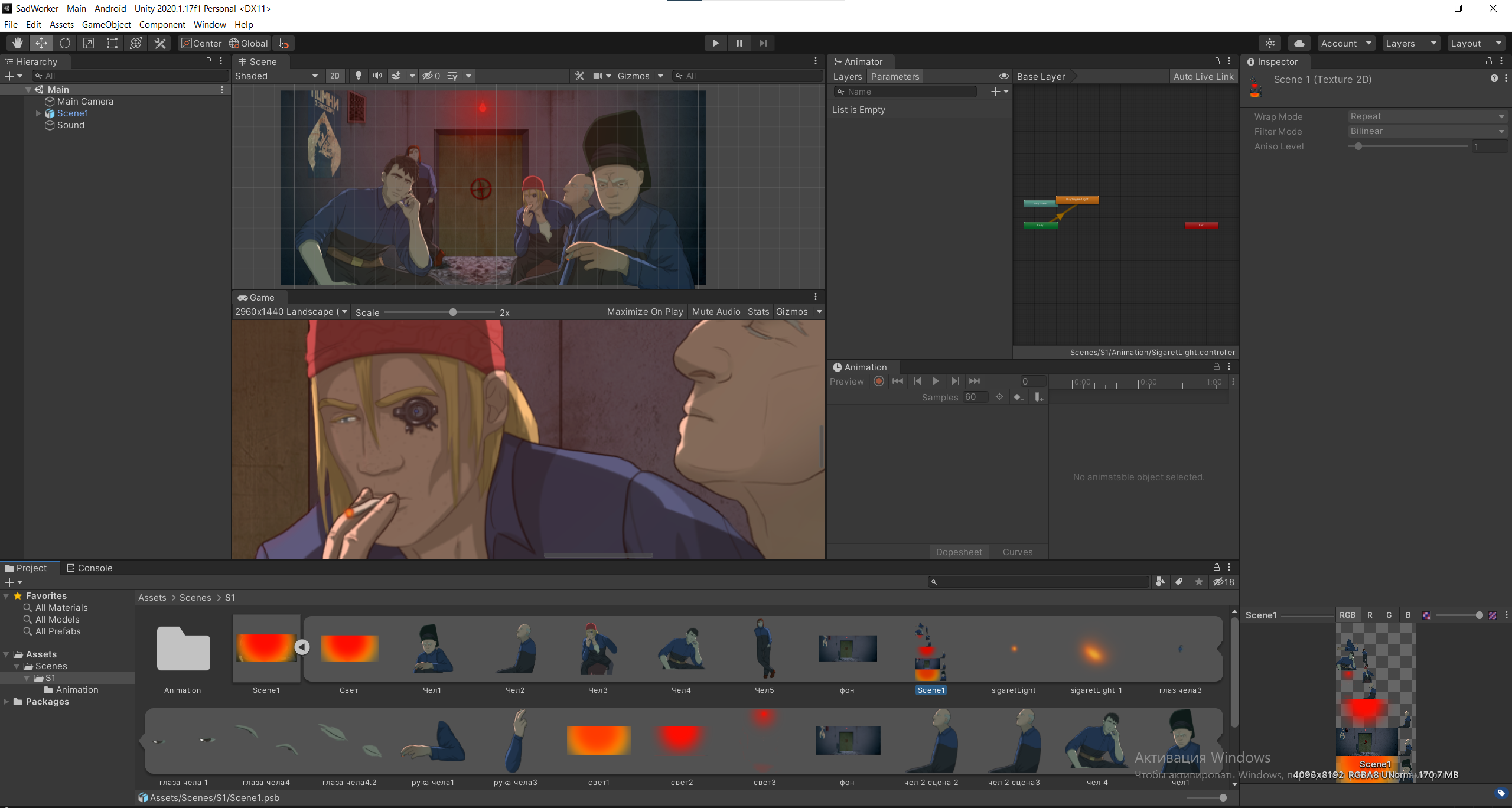Open the Filter Mode Bilinear dropdown
Image resolution: width=1512 pixels, height=808 pixels.
1427,131
